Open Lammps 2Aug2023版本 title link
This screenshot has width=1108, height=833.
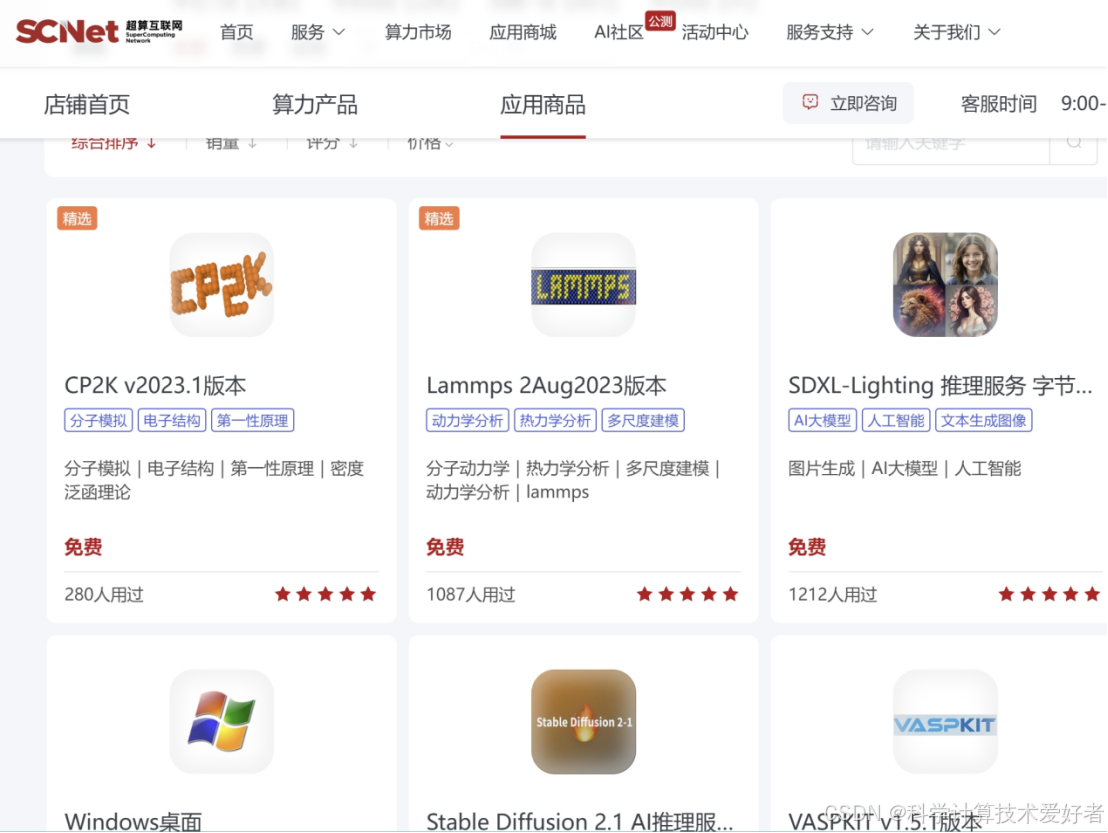coord(546,386)
